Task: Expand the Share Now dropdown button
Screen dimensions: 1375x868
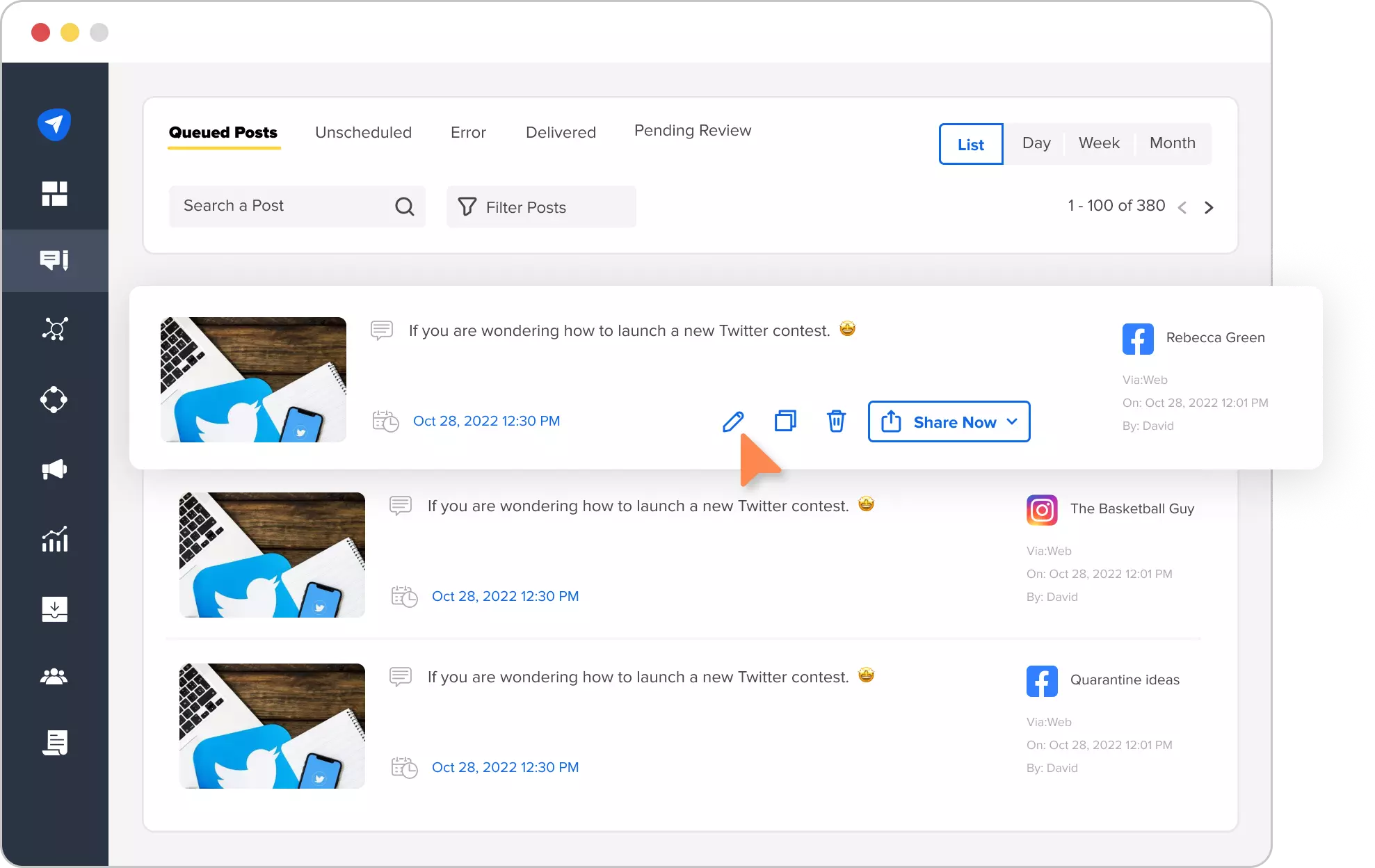Action: click(1013, 421)
